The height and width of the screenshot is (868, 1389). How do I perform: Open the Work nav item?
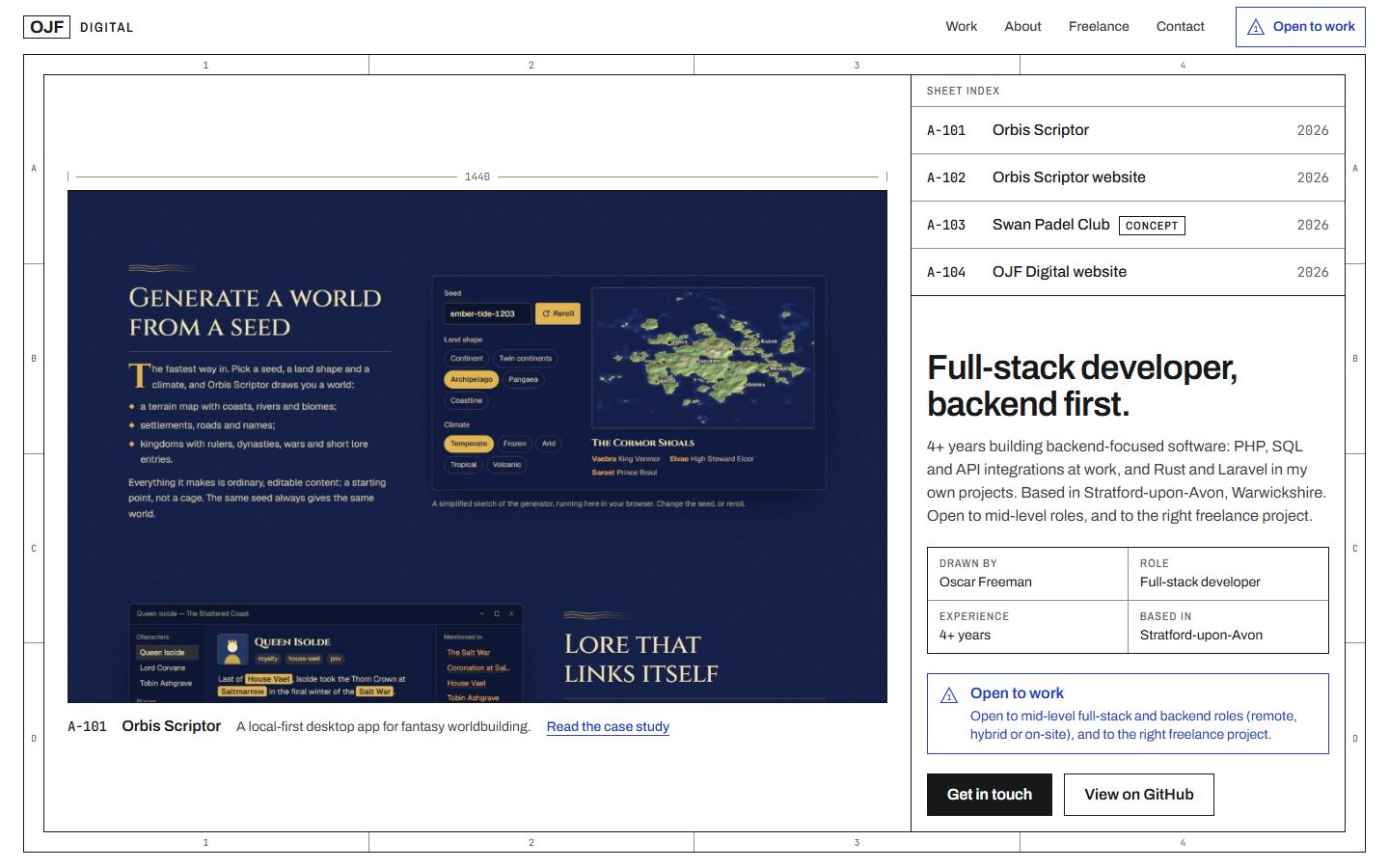(x=961, y=27)
